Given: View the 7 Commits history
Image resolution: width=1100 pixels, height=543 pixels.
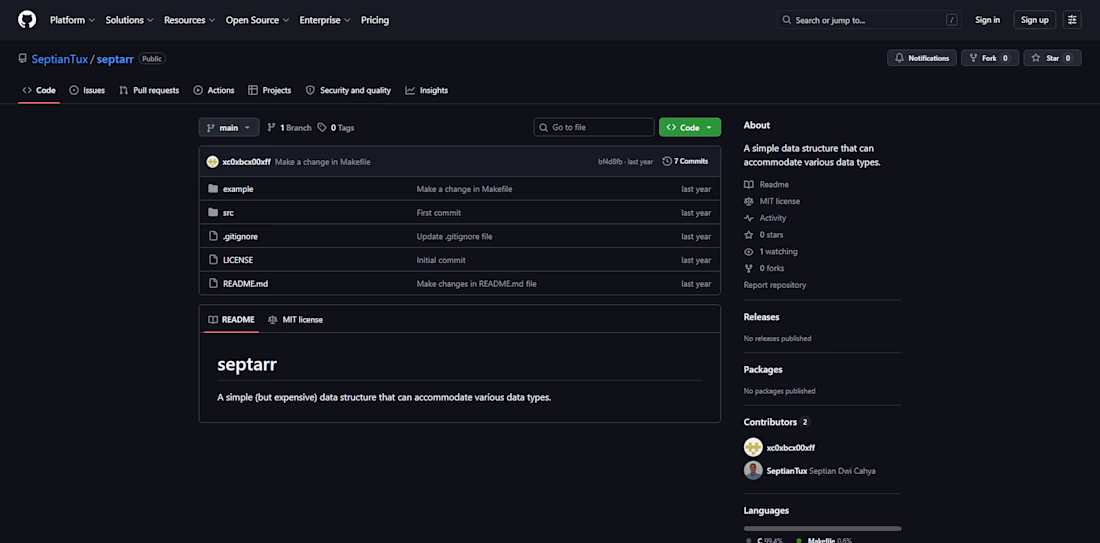Looking at the screenshot, I should click(x=685, y=161).
